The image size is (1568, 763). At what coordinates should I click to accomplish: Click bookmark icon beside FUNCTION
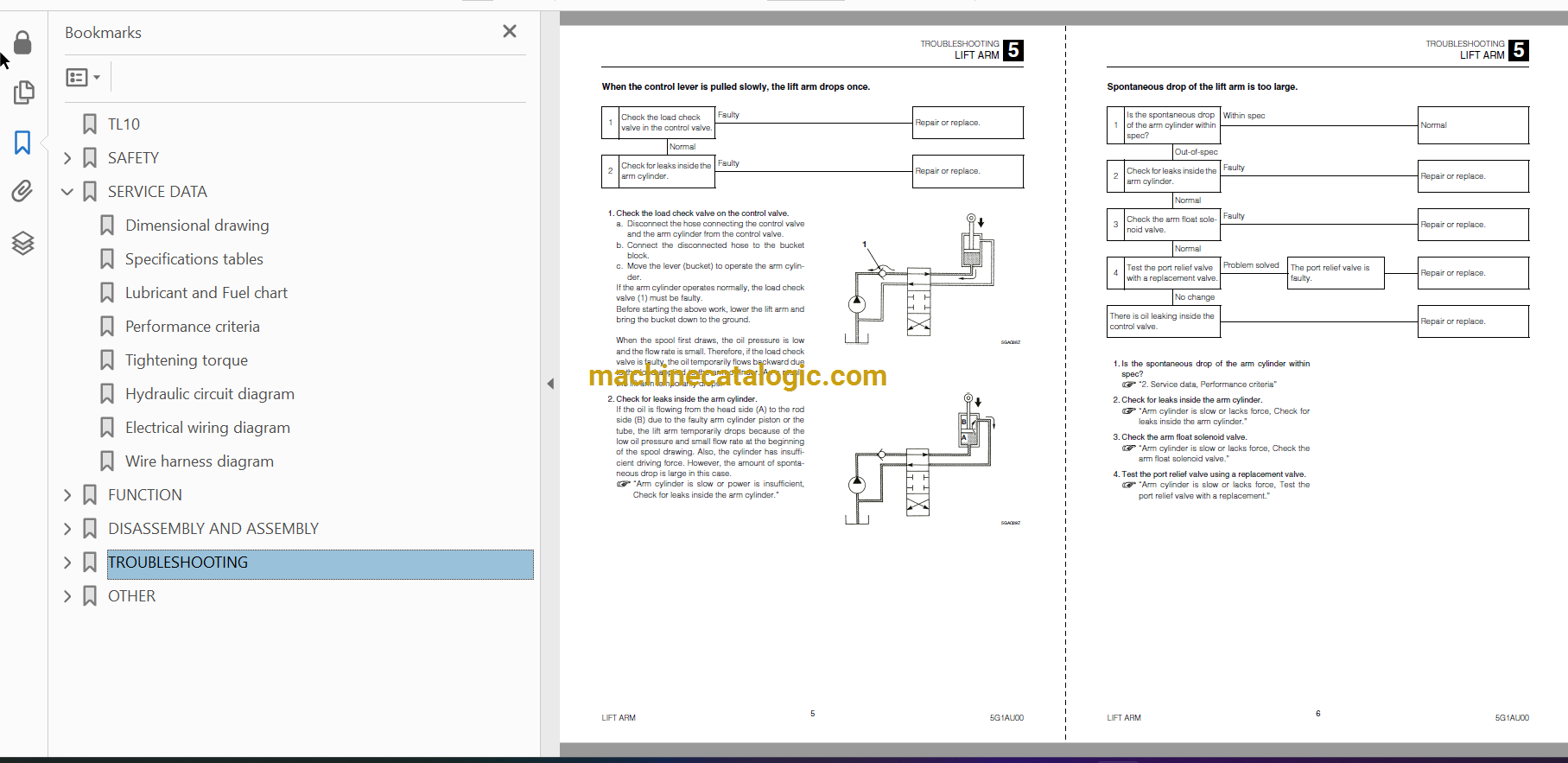coord(90,495)
